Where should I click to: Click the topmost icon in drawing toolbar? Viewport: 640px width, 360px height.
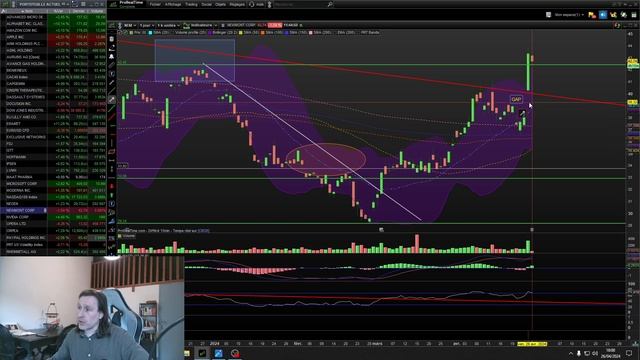[111, 39]
